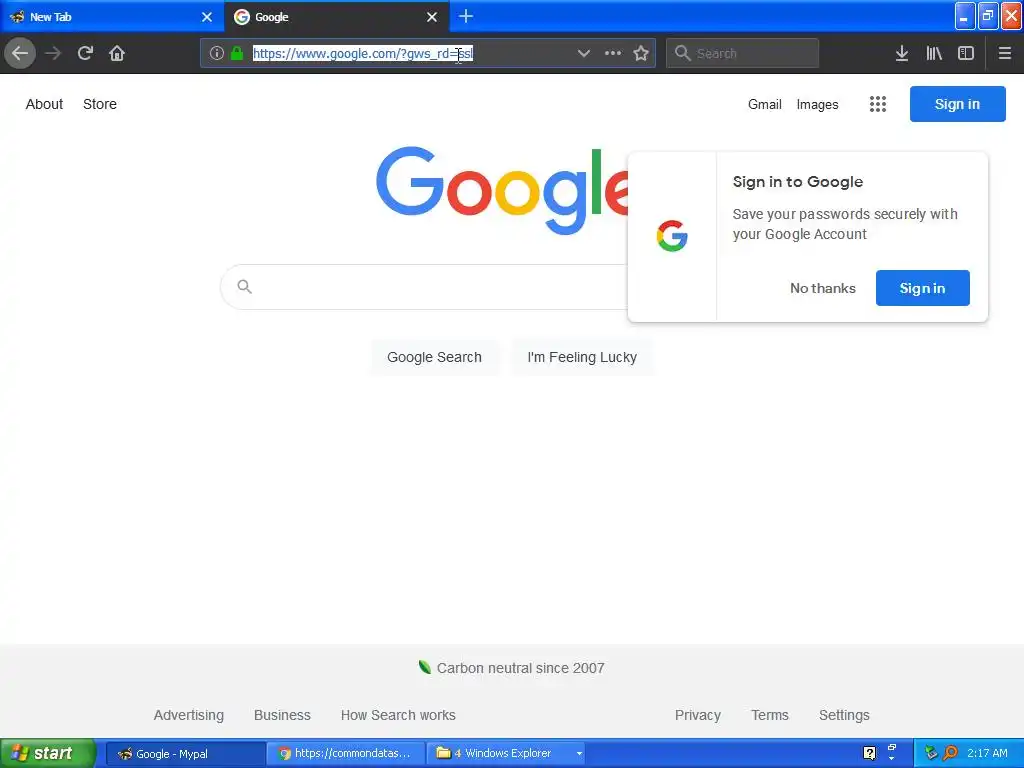Click the system clock showing 2:17 AM
The height and width of the screenshot is (768, 1024).
click(987, 753)
